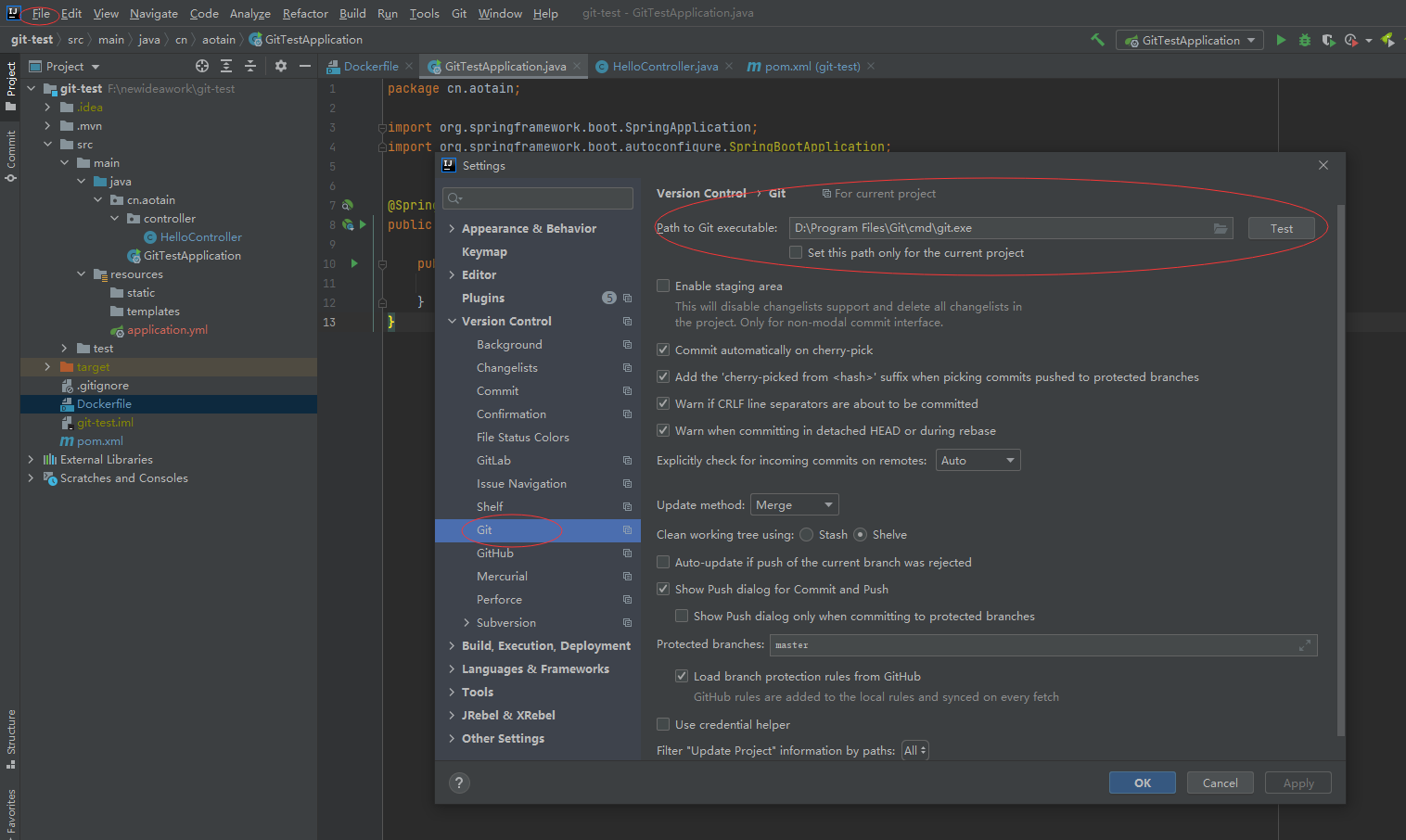The width and height of the screenshot is (1406, 840).
Task: Enable Use credential helper checkbox
Action: (663, 724)
